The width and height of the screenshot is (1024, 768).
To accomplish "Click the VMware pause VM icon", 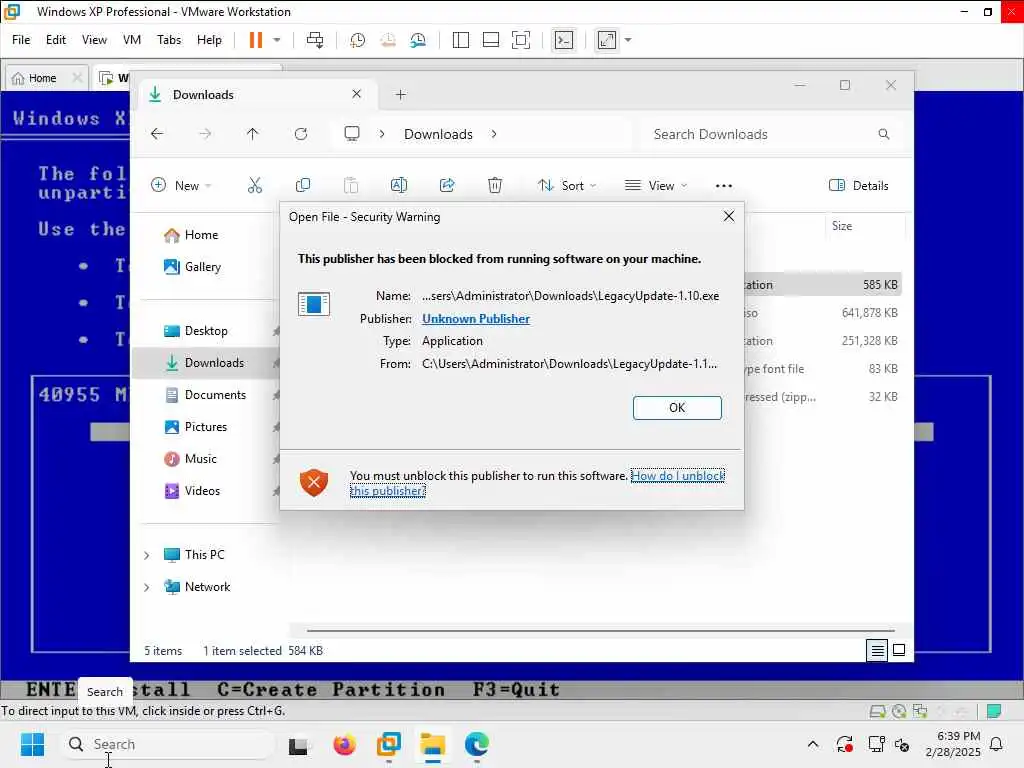I will click(x=255, y=40).
